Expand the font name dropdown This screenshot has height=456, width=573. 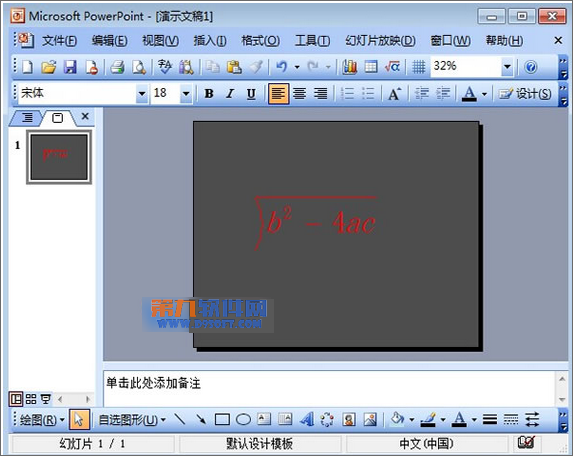142,94
